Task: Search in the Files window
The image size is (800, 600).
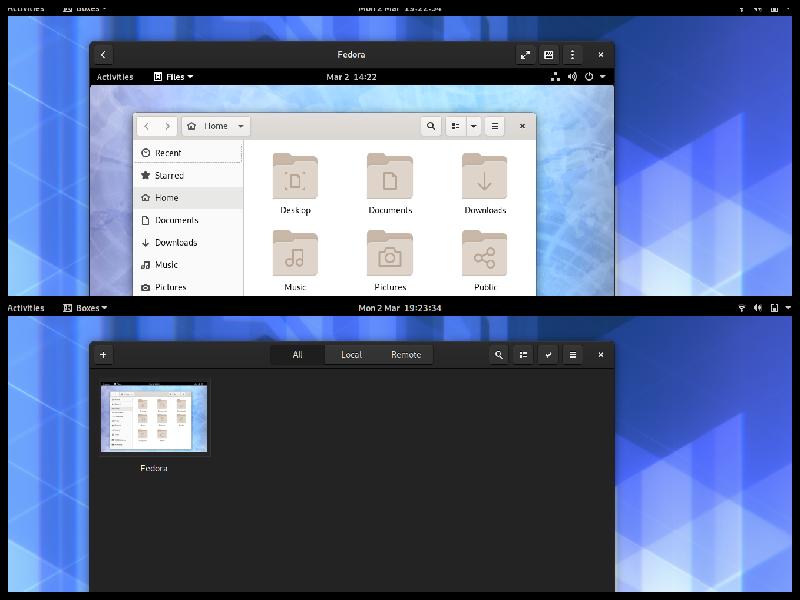Action: [x=431, y=126]
